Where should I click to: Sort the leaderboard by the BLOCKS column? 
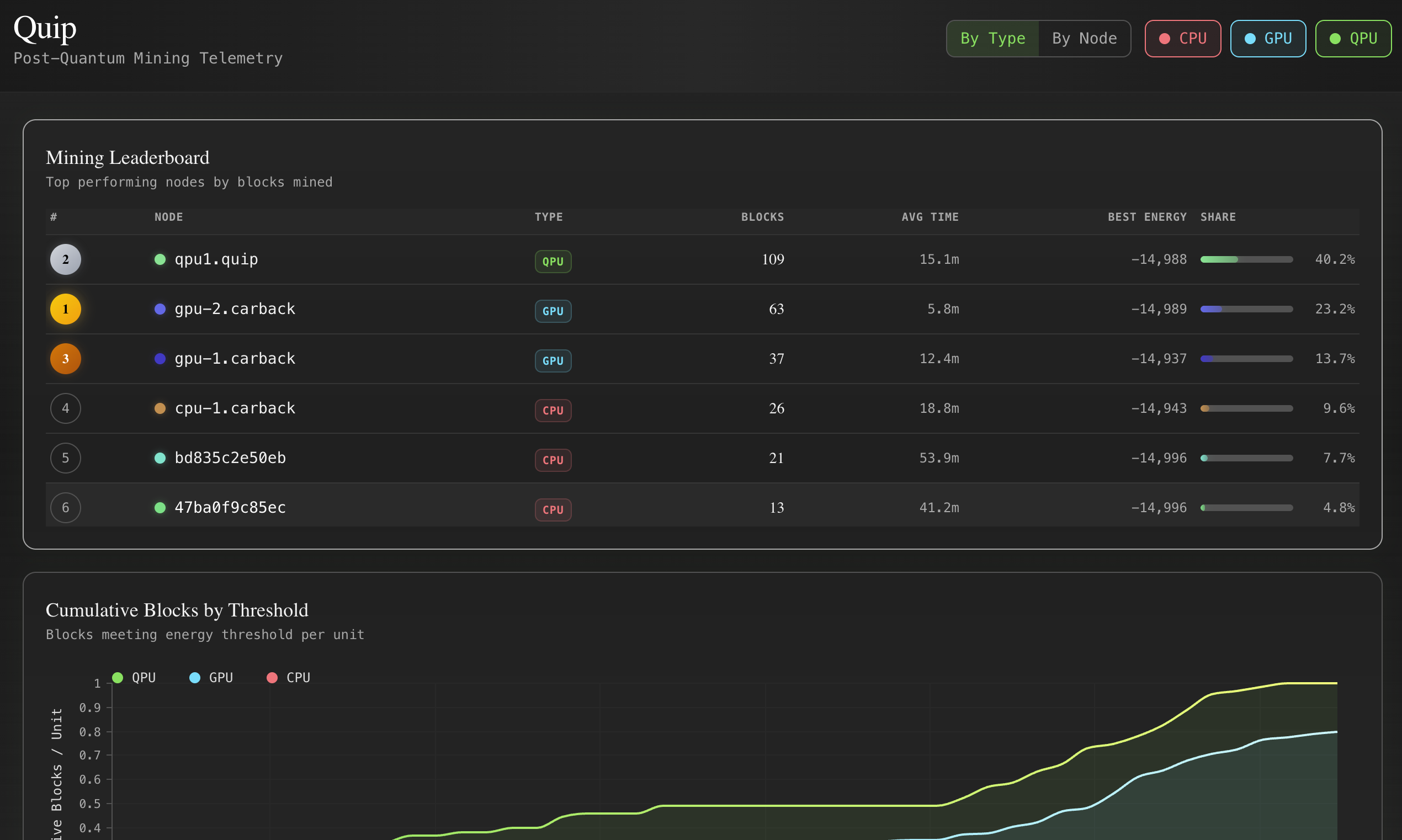762,217
